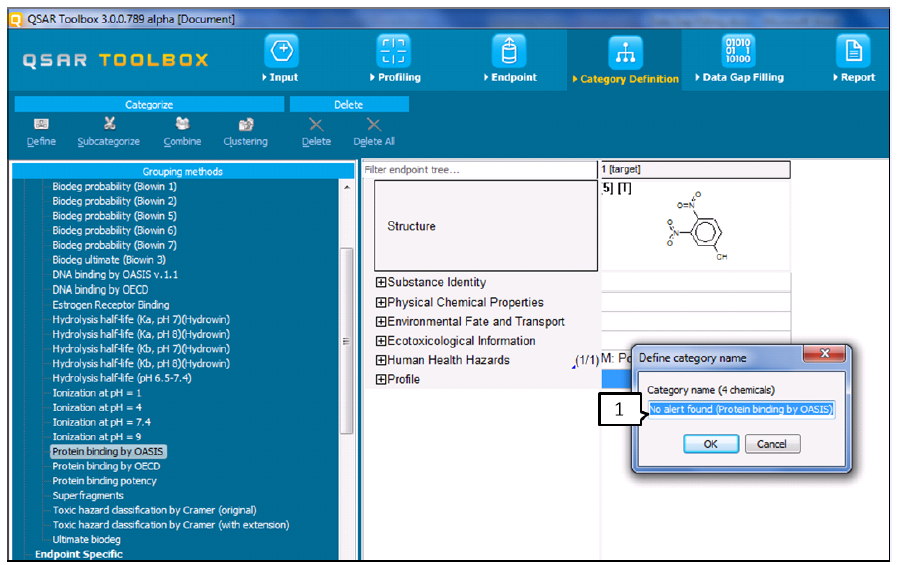Expand the Human Health Hazards node
Image resolution: width=914 pixels, height=565 pixels.
point(381,360)
